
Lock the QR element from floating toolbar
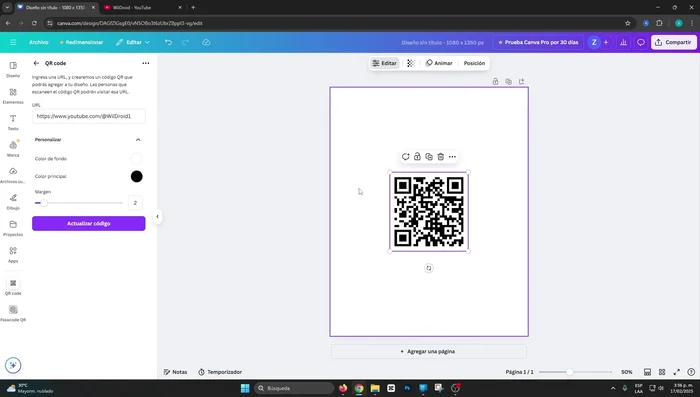coord(417,156)
